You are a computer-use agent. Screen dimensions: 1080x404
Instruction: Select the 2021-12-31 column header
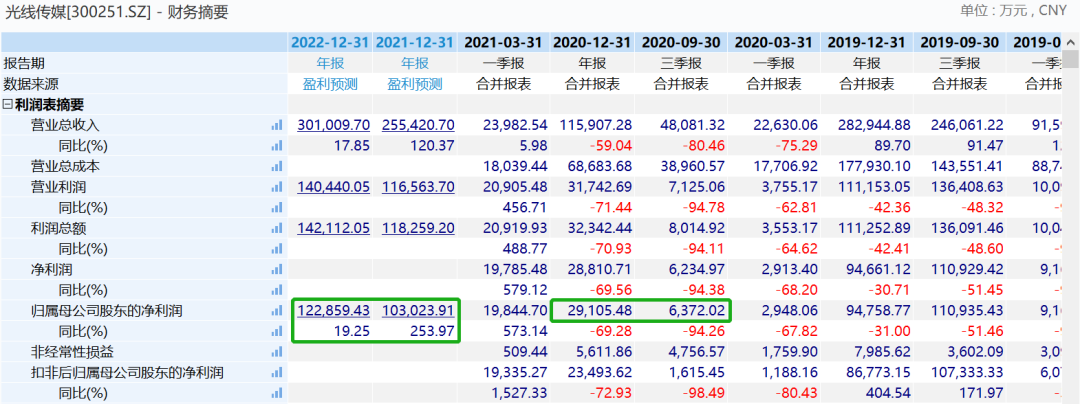(415, 42)
